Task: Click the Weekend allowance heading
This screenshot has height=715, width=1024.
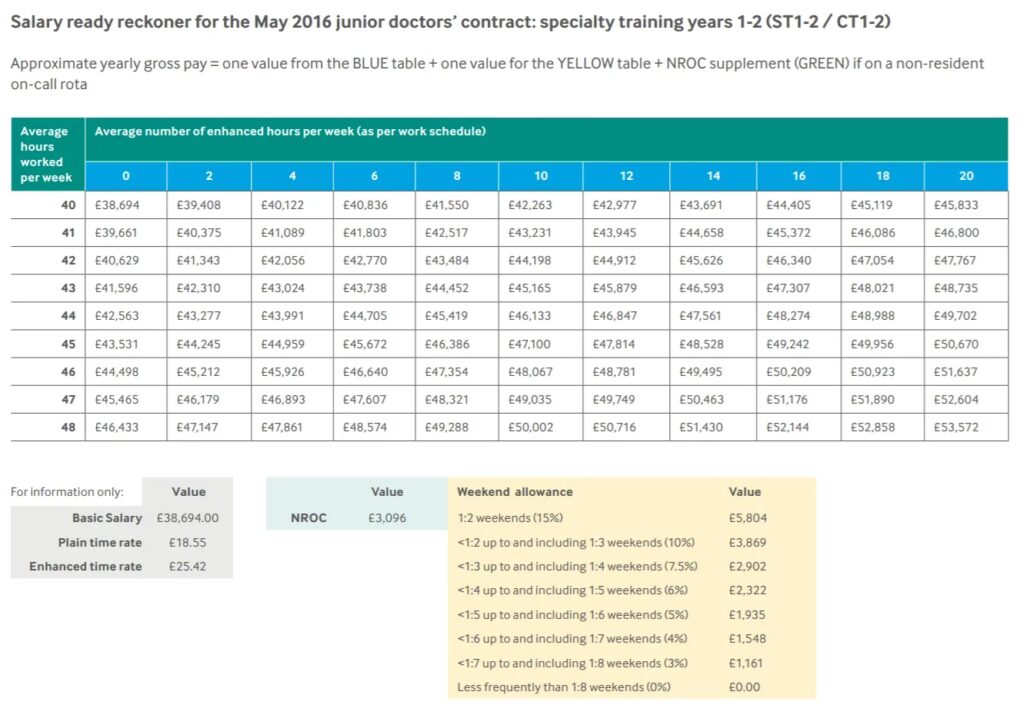Action: click(x=515, y=492)
